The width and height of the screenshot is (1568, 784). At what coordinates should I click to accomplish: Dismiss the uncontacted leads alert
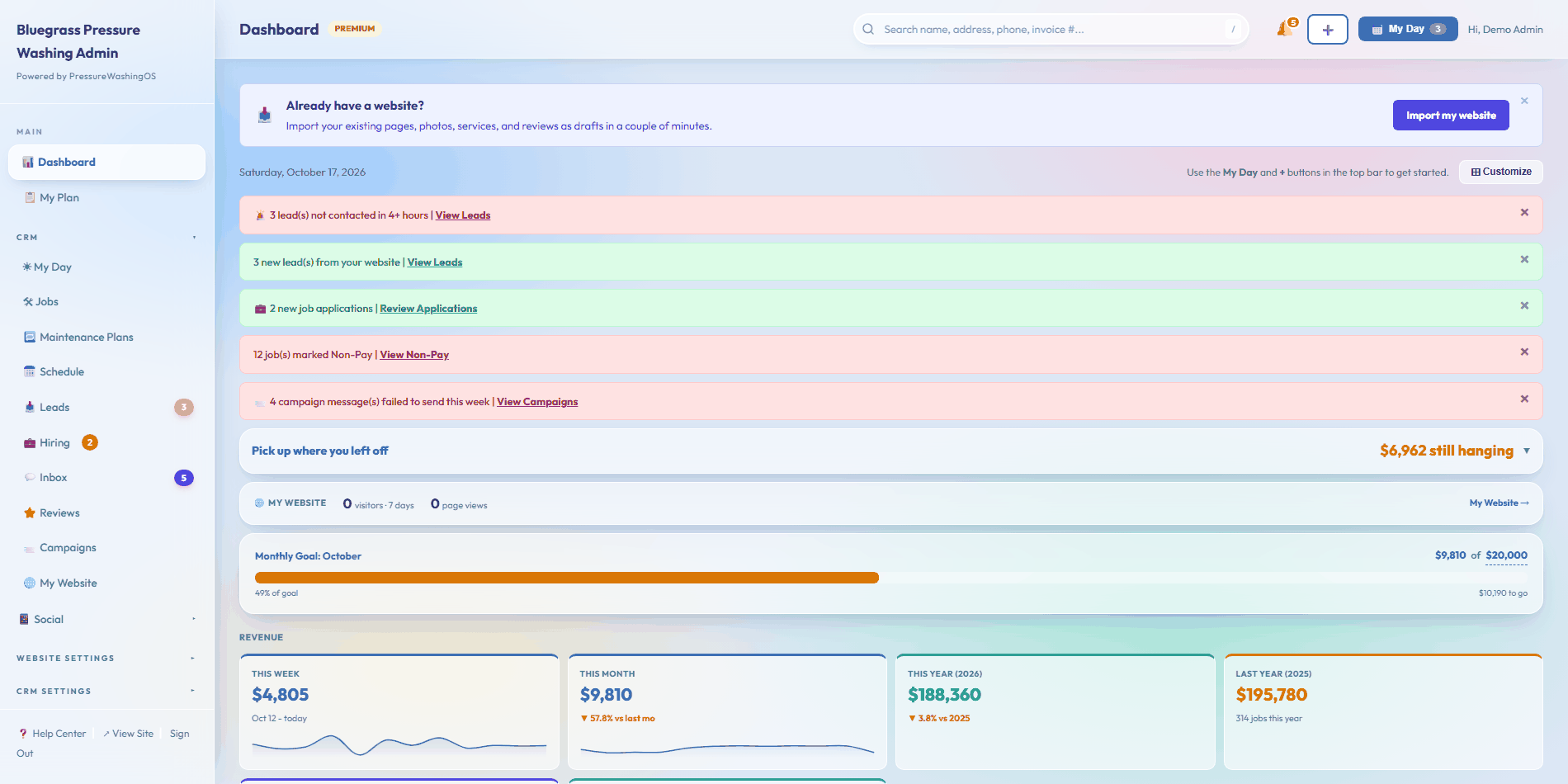1524,213
